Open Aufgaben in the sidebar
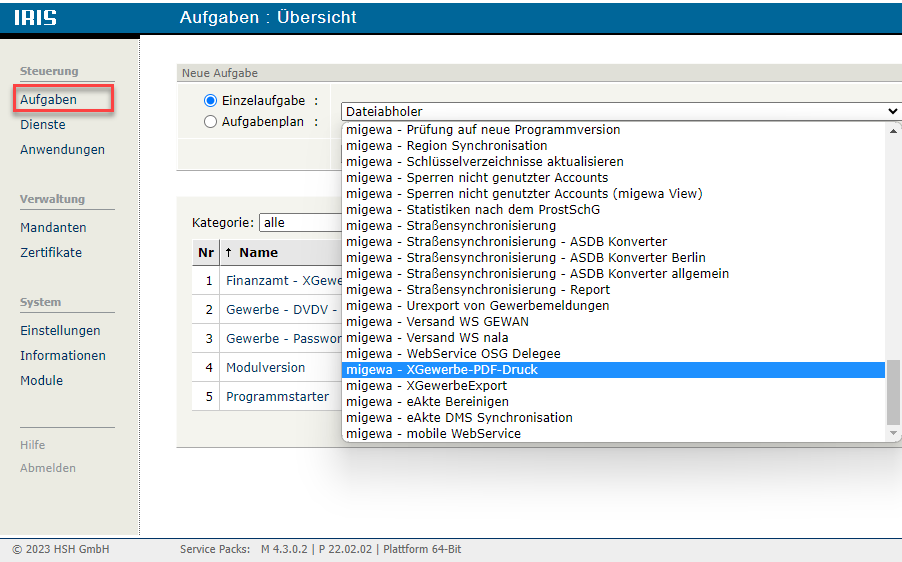Screen dimensions: 902x562 tap(48, 100)
